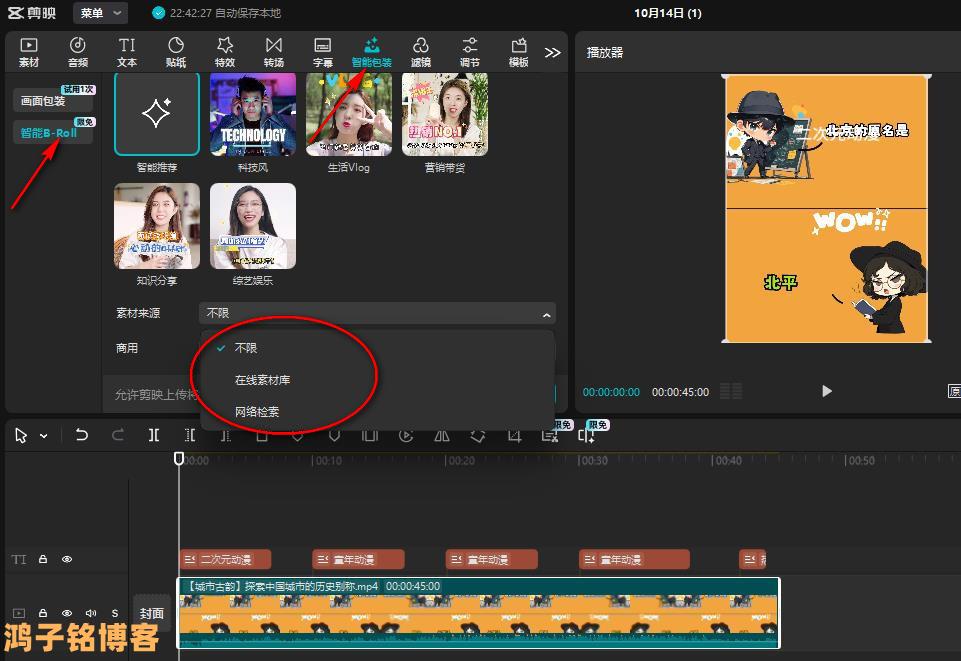Click the split clip tool icon
Viewport: 961px width, 661px height.
(154, 435)
